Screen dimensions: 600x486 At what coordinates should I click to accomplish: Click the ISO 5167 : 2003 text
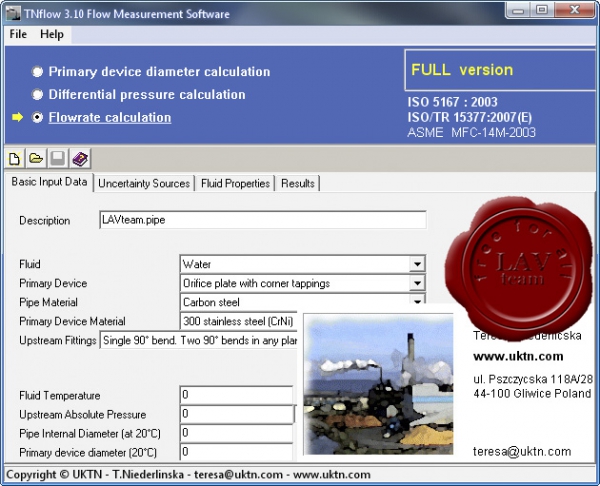pyautogui.click(x=452, y=102)
